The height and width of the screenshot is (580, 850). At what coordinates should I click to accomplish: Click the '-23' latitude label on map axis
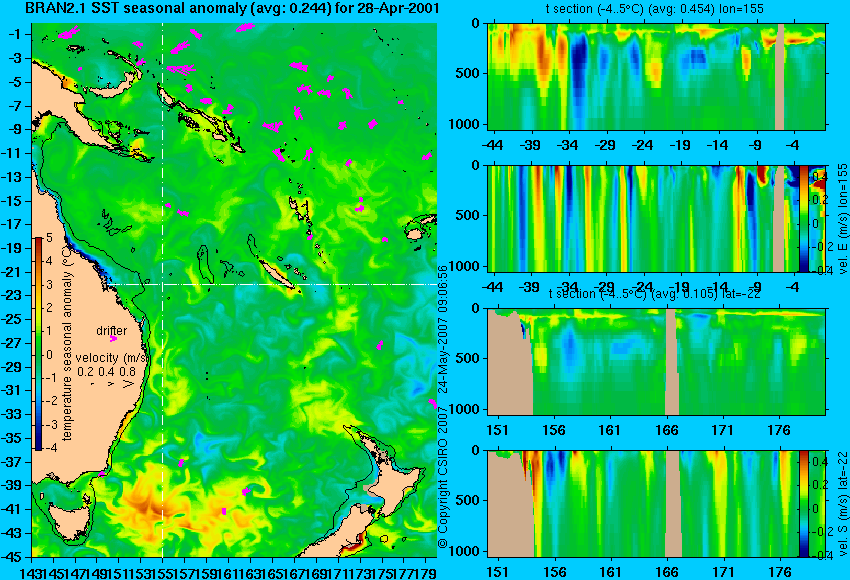pyautogui.click(x=11, y=295)
